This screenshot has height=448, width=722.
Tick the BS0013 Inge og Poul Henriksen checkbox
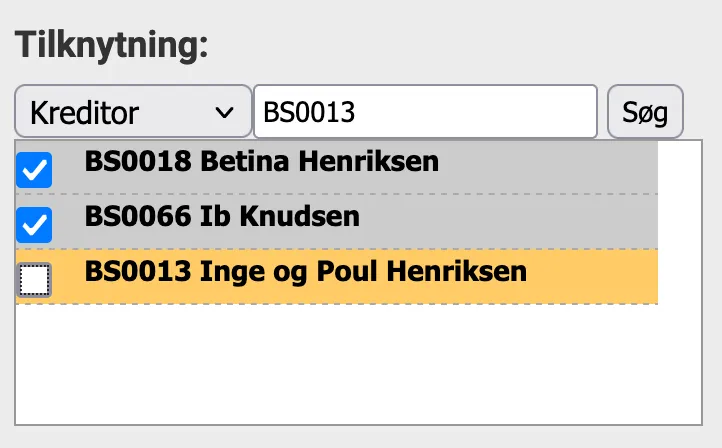coord(35,281)
